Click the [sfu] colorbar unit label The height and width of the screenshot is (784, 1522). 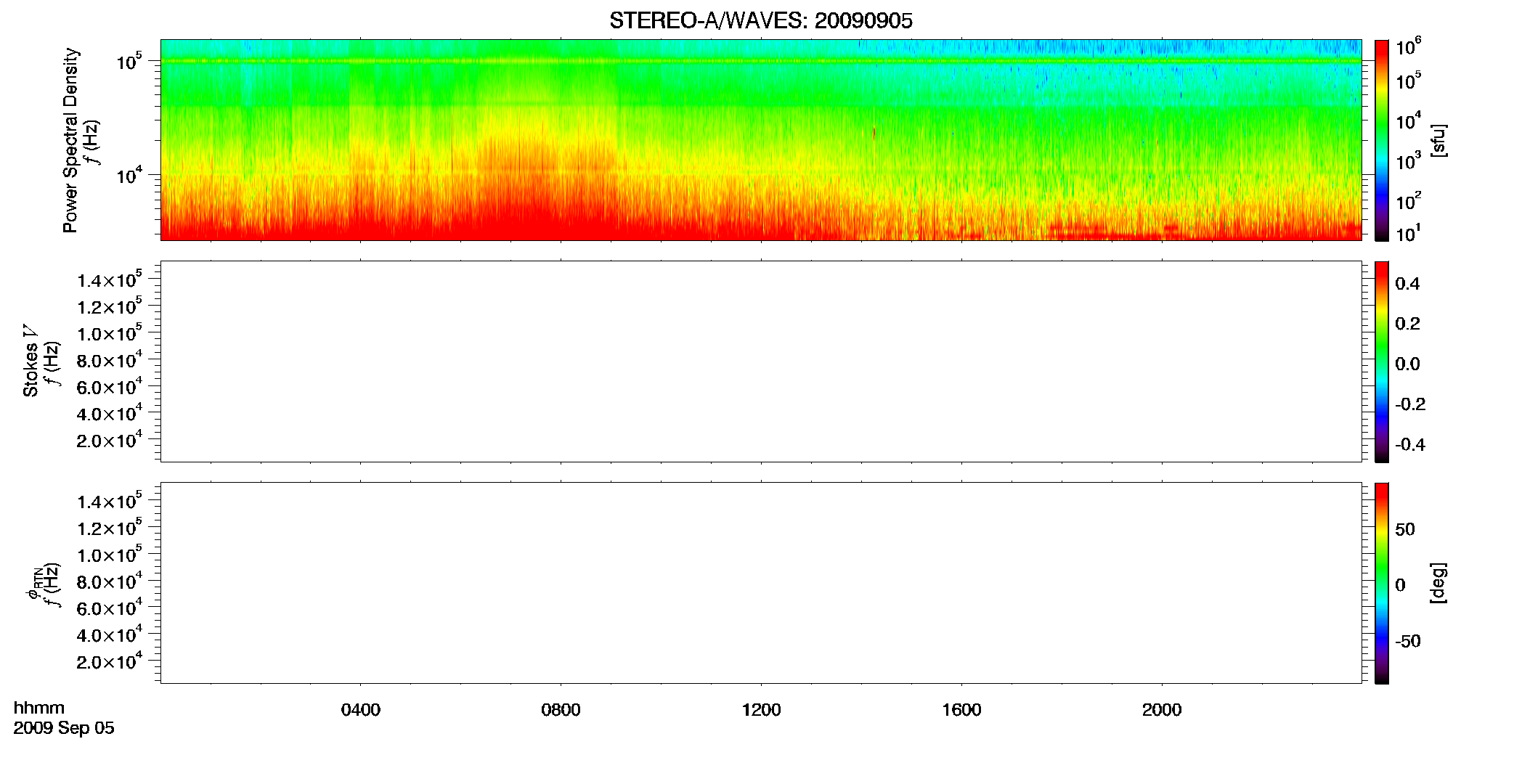click(x=1438, y=141)
